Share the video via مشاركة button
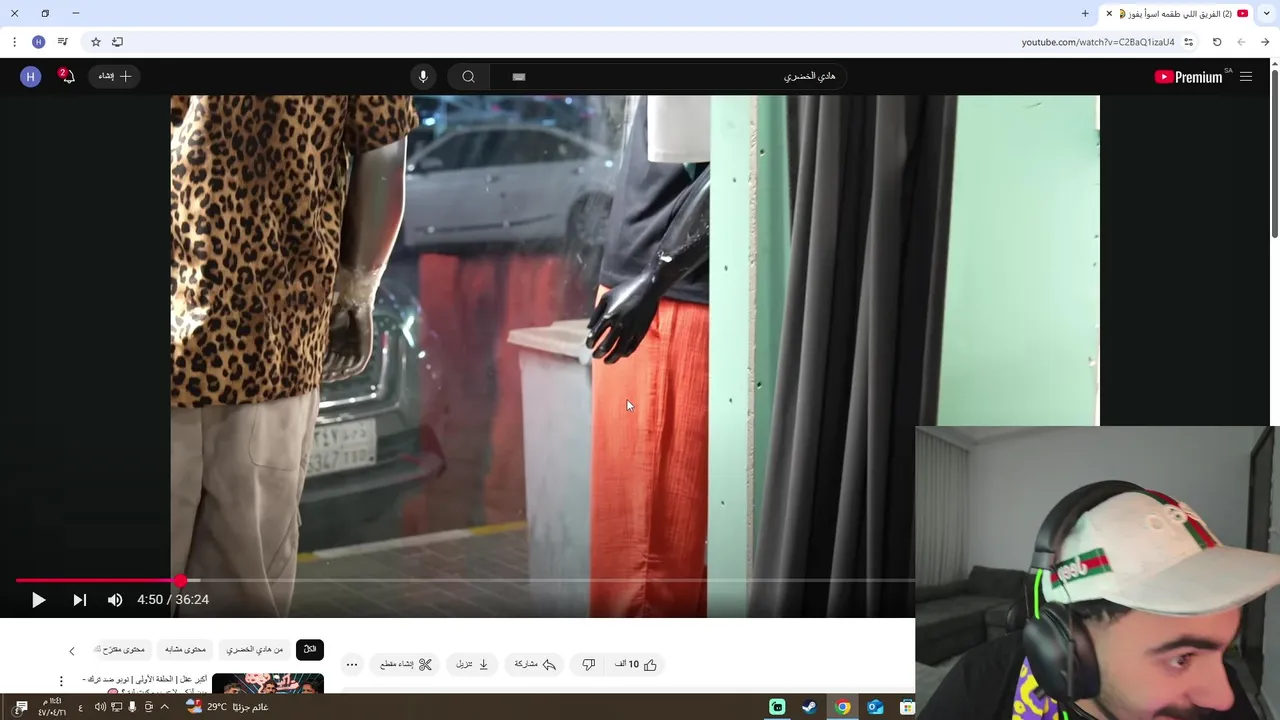The width and height of the screenshot is (1280, 720). pyautogui.click(x=535, y=664)
